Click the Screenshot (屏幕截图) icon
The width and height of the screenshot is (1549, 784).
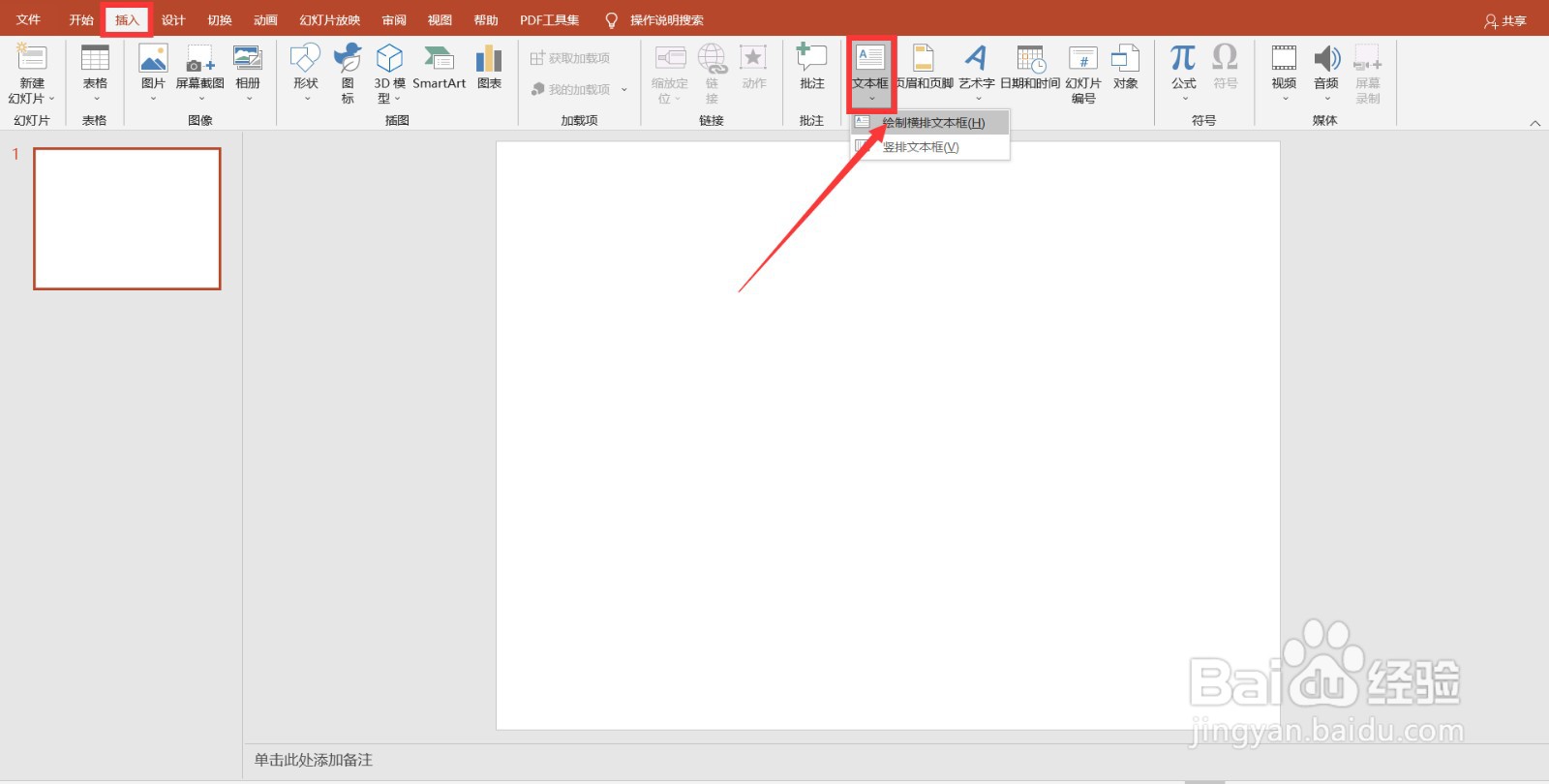point(200,58)
